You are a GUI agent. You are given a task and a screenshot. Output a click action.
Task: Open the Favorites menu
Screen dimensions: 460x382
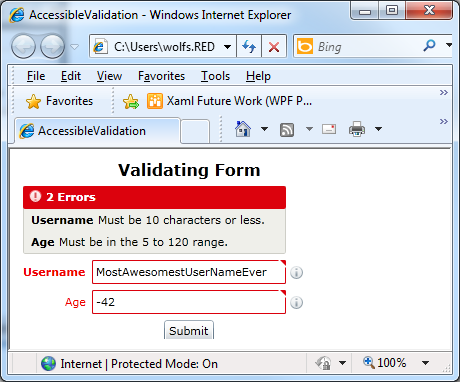(x=161, y=76)
